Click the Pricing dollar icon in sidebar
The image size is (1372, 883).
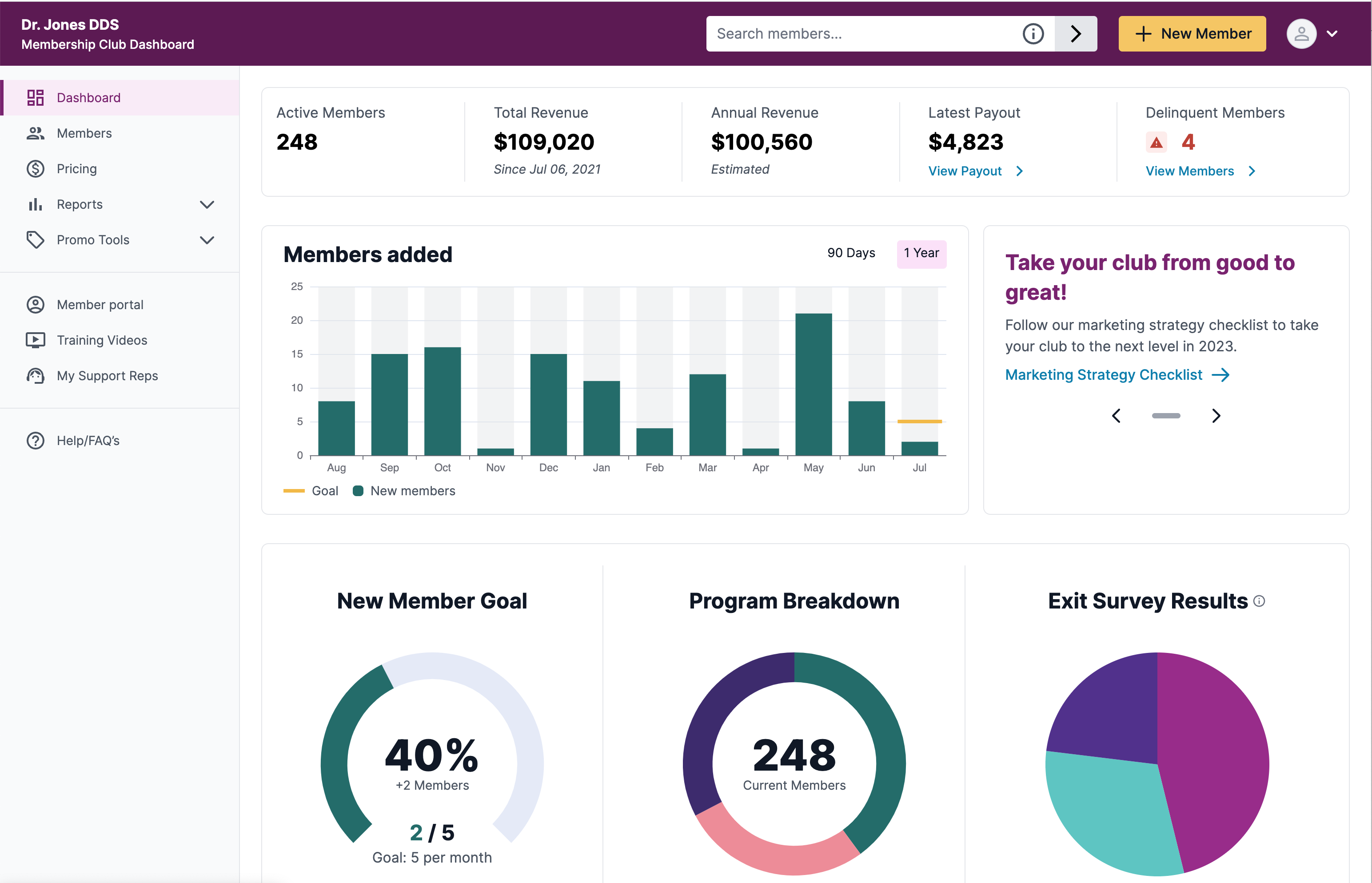point(36,169)
